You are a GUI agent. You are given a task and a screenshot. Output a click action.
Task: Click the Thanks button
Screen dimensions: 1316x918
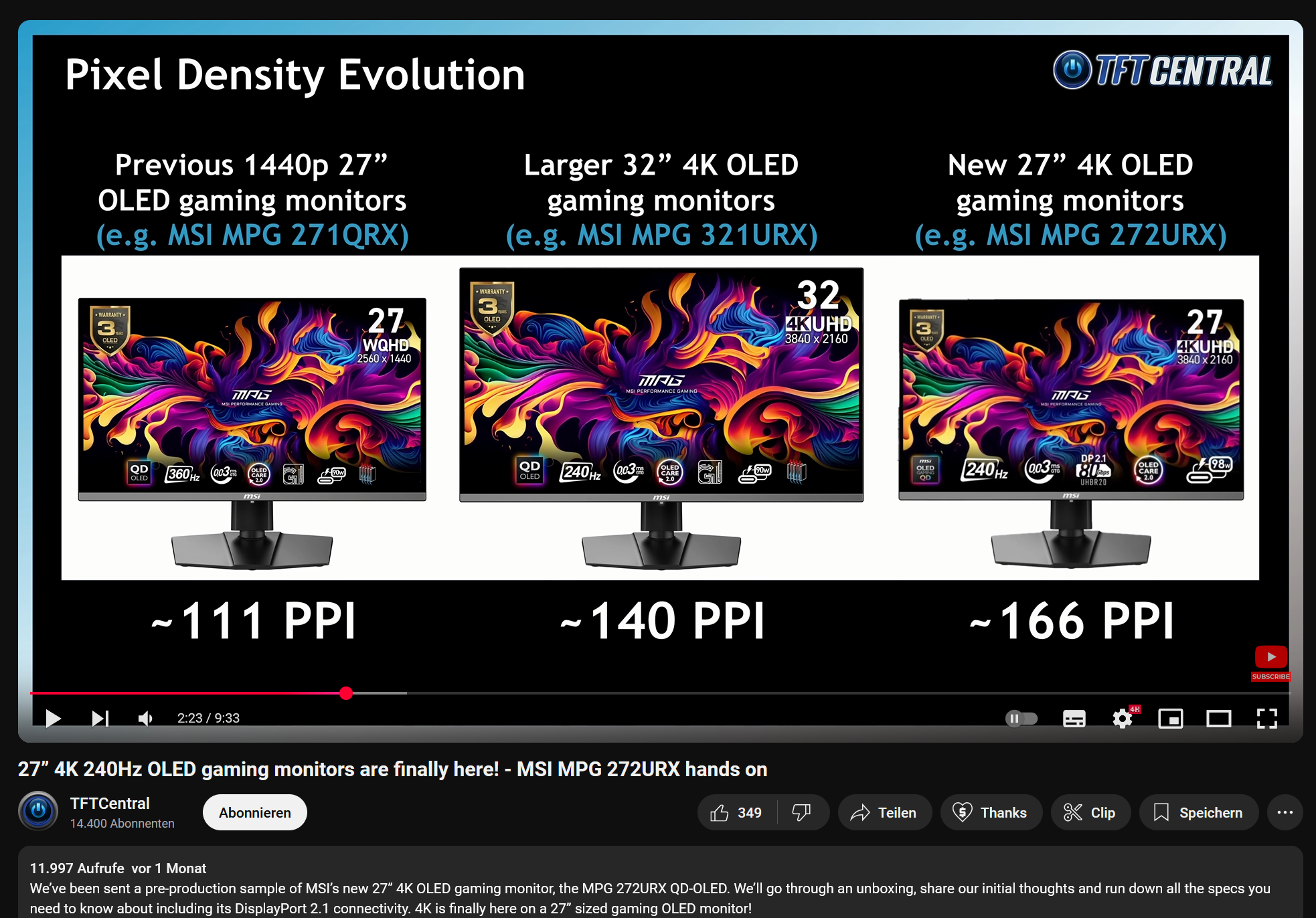[991, 812]
